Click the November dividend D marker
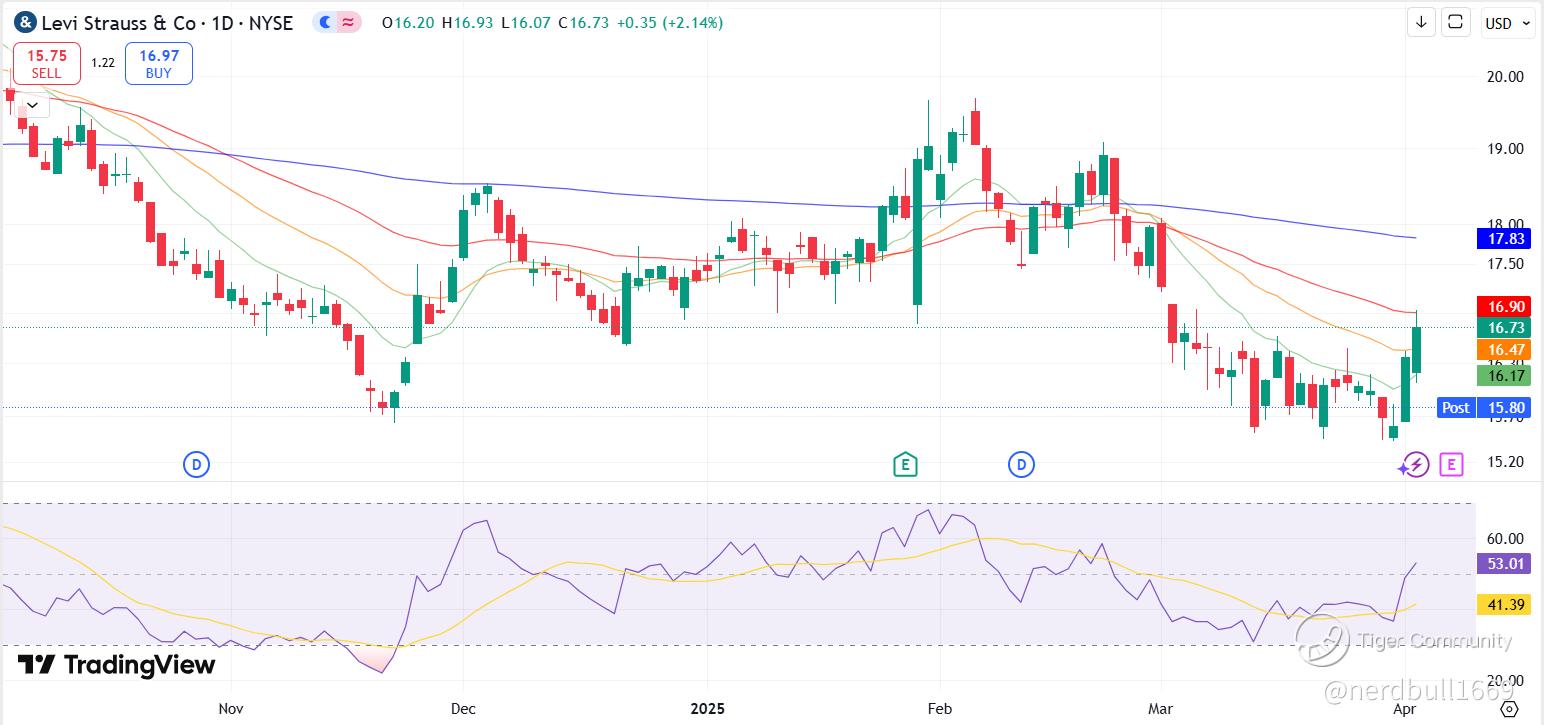 (x=197, y=464)
